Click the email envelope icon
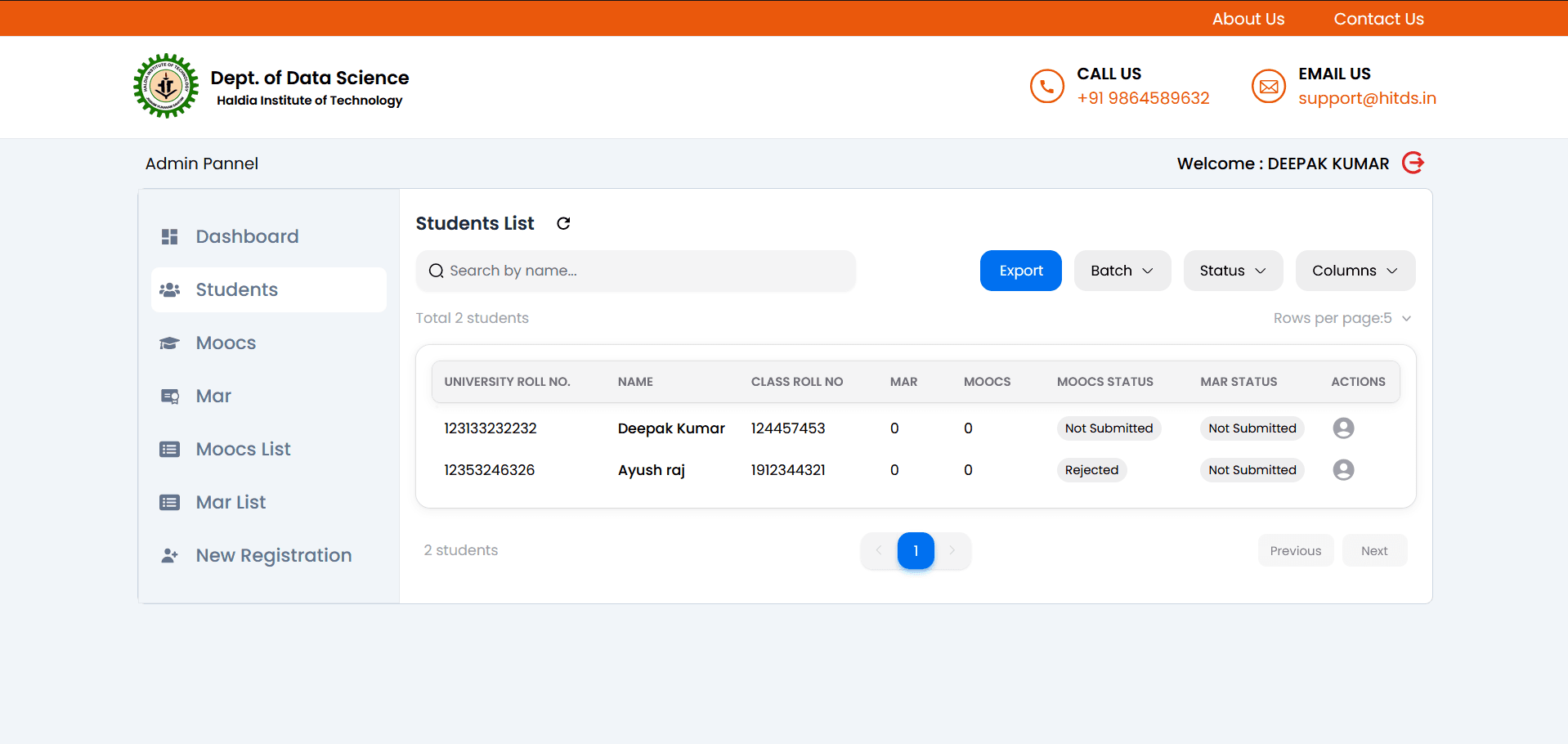1568x744 pixels. coord(1269,86)
